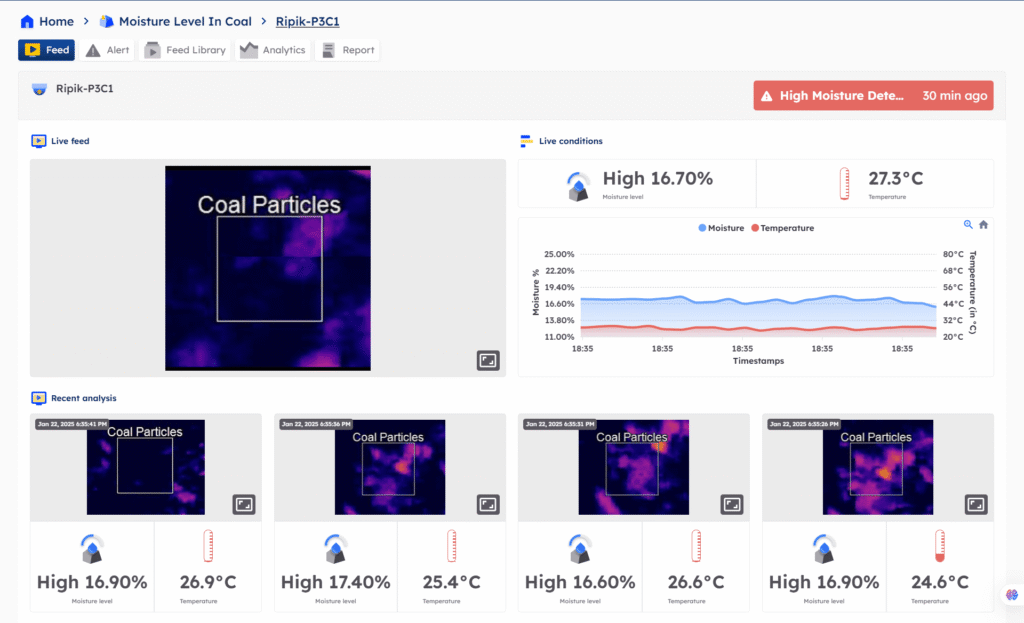1024x623 pixels.
Task: Switch to the Alert tab
Action: pos(106,49)
